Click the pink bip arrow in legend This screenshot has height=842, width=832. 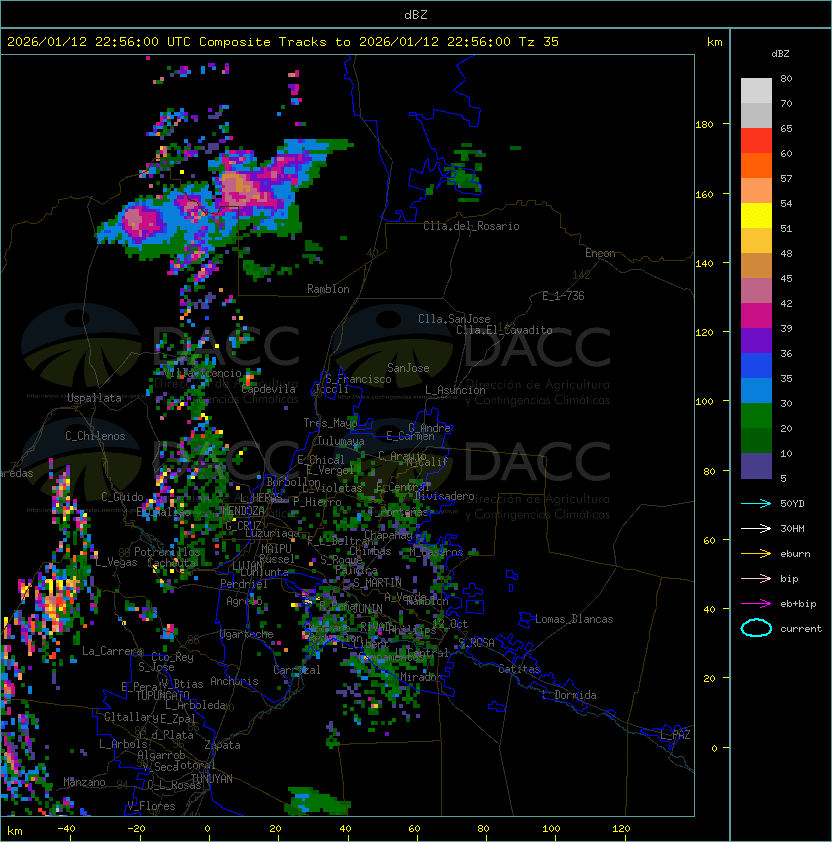756,578
